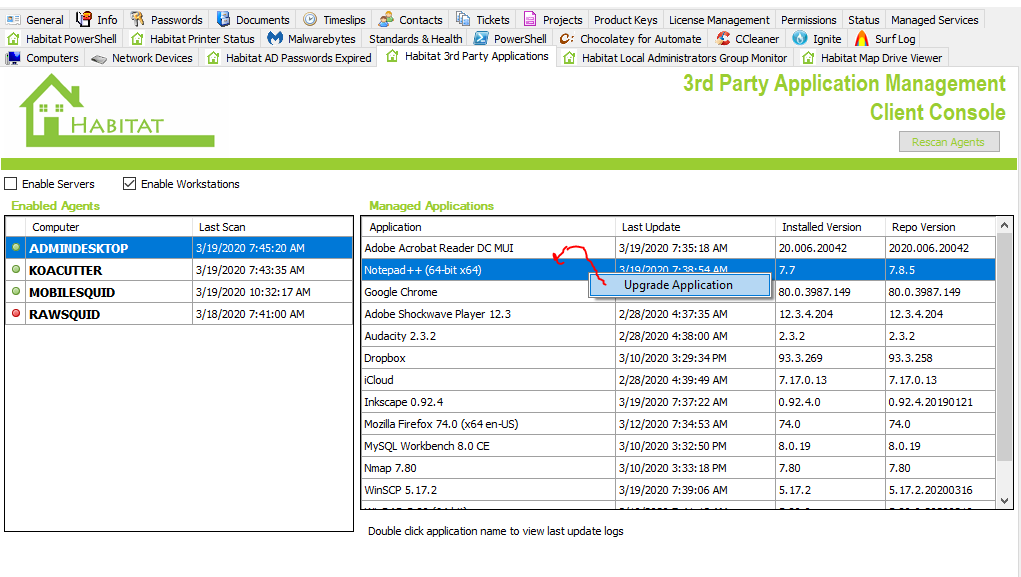Click the Surf Log flame icon
Viewport: 1021px width, 577px height.
862,39
